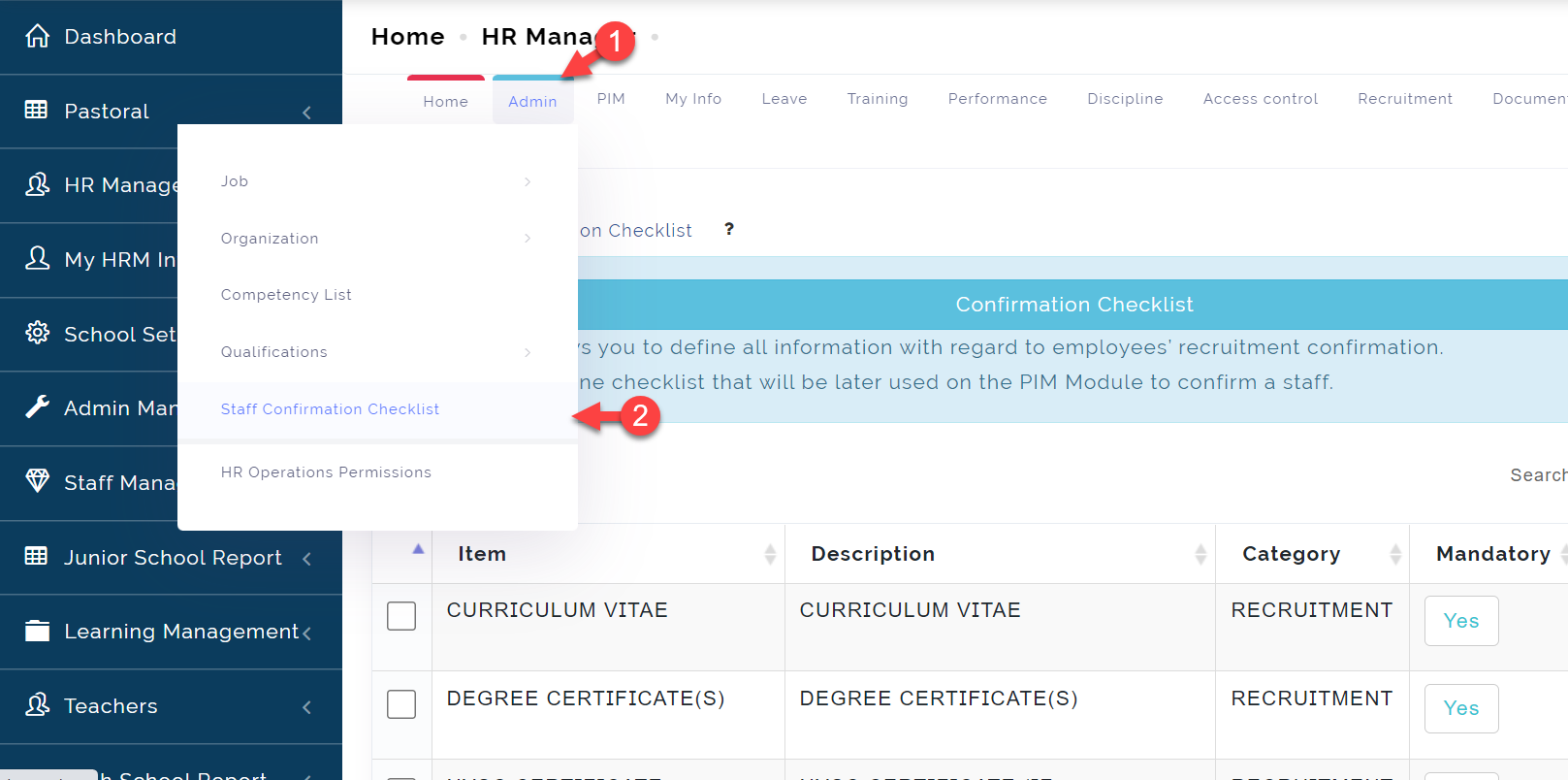Select Qualifications menu entry
This screenshot has width=1568, height=780.
378,352
